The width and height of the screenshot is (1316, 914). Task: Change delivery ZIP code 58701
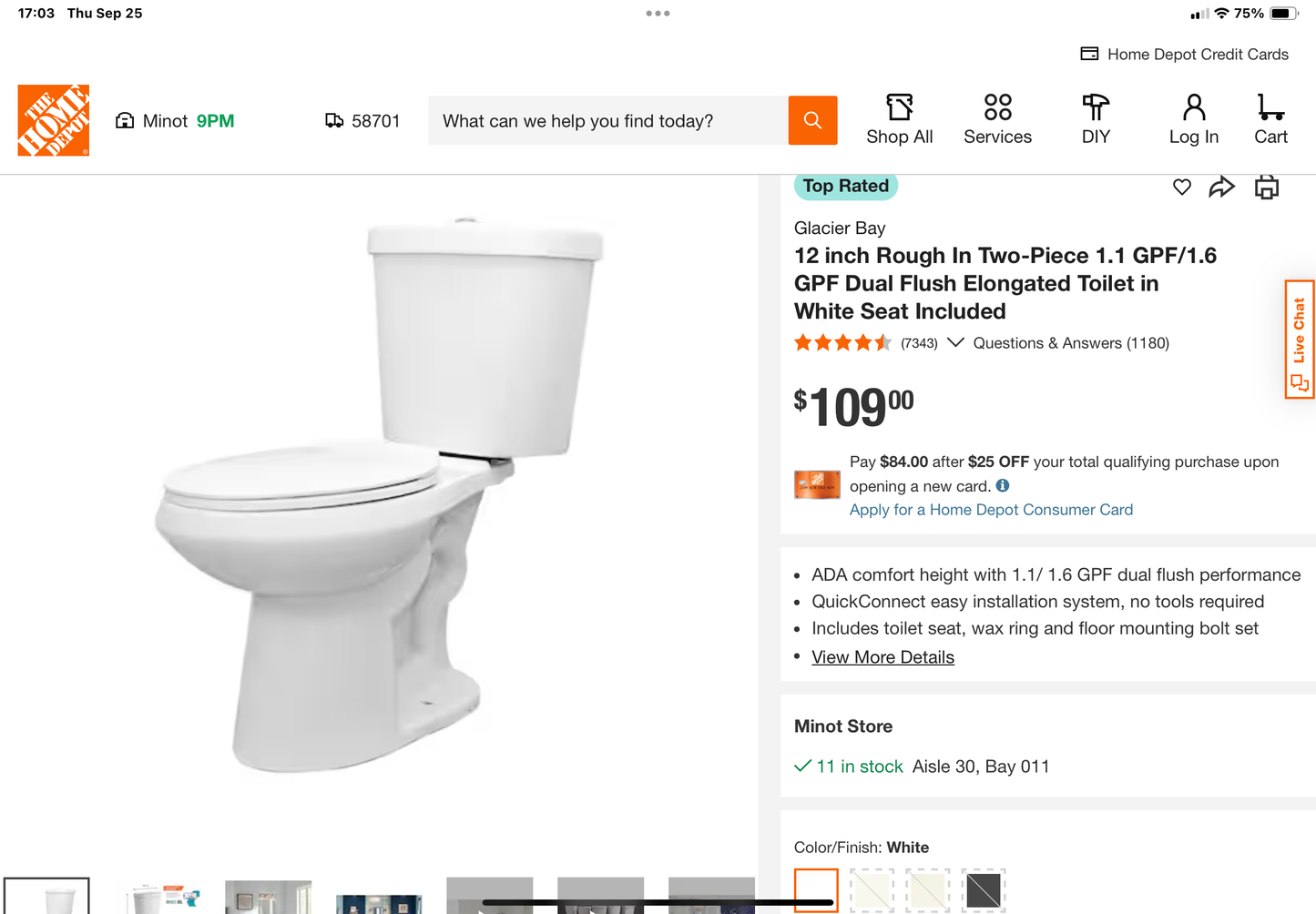pyautogui.click(x=362, y=121)
